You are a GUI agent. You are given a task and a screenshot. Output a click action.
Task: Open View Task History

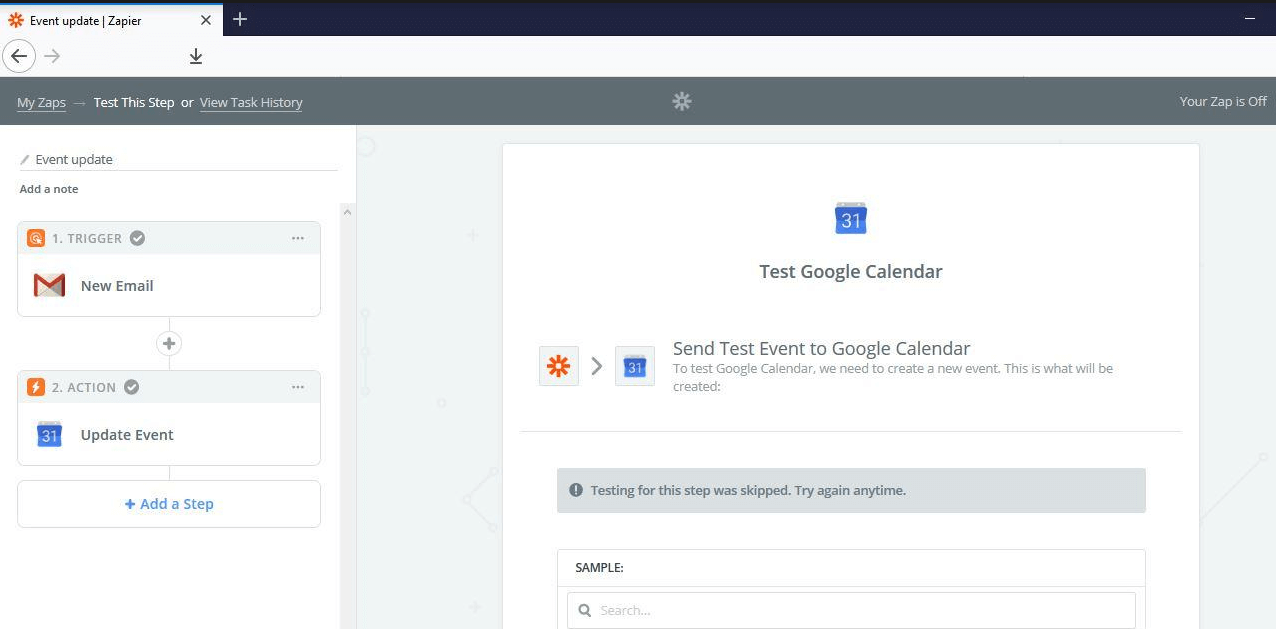251,102
